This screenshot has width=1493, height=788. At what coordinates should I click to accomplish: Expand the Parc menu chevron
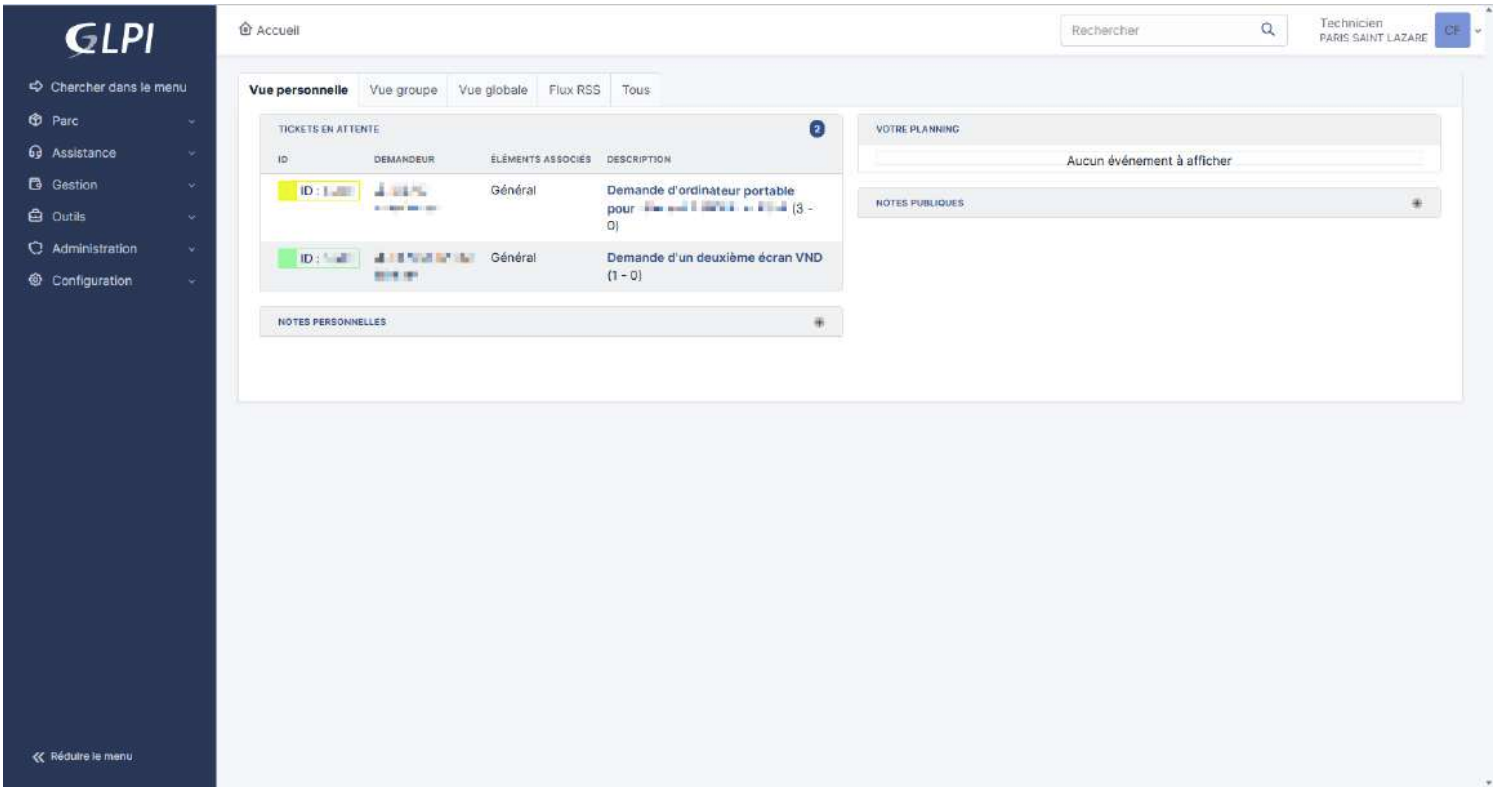(x=191, y=122)
